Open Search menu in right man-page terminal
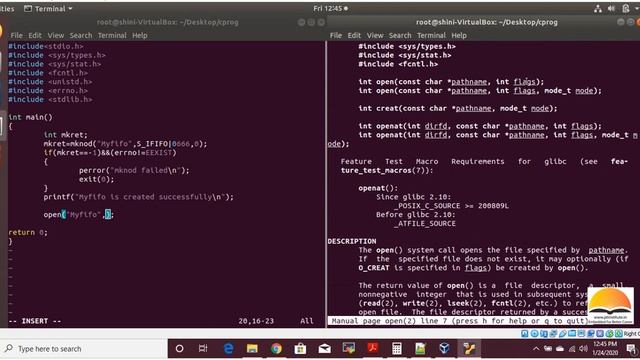The image size is (640, 360). tap(400, 36)
